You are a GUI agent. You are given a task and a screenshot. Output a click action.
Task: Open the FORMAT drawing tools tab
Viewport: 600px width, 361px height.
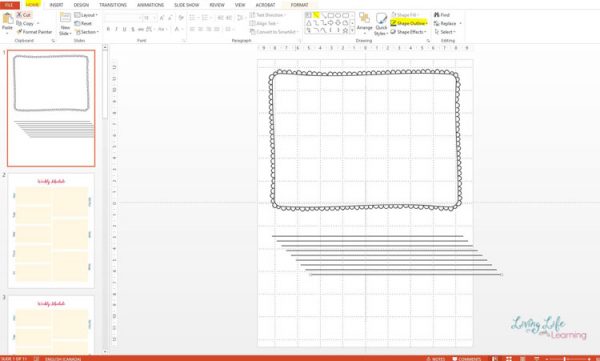pyautogui.click(x=299, y=5)
